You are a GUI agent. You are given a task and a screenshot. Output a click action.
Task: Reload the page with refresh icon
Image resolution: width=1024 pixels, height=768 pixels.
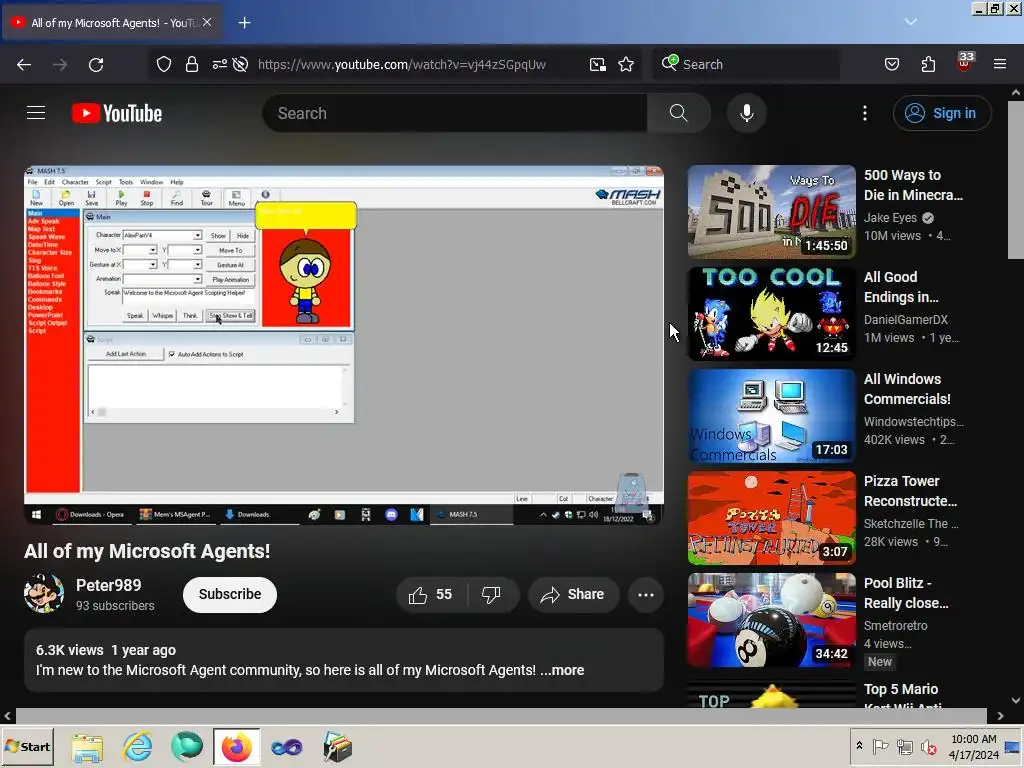click(96, 64)
